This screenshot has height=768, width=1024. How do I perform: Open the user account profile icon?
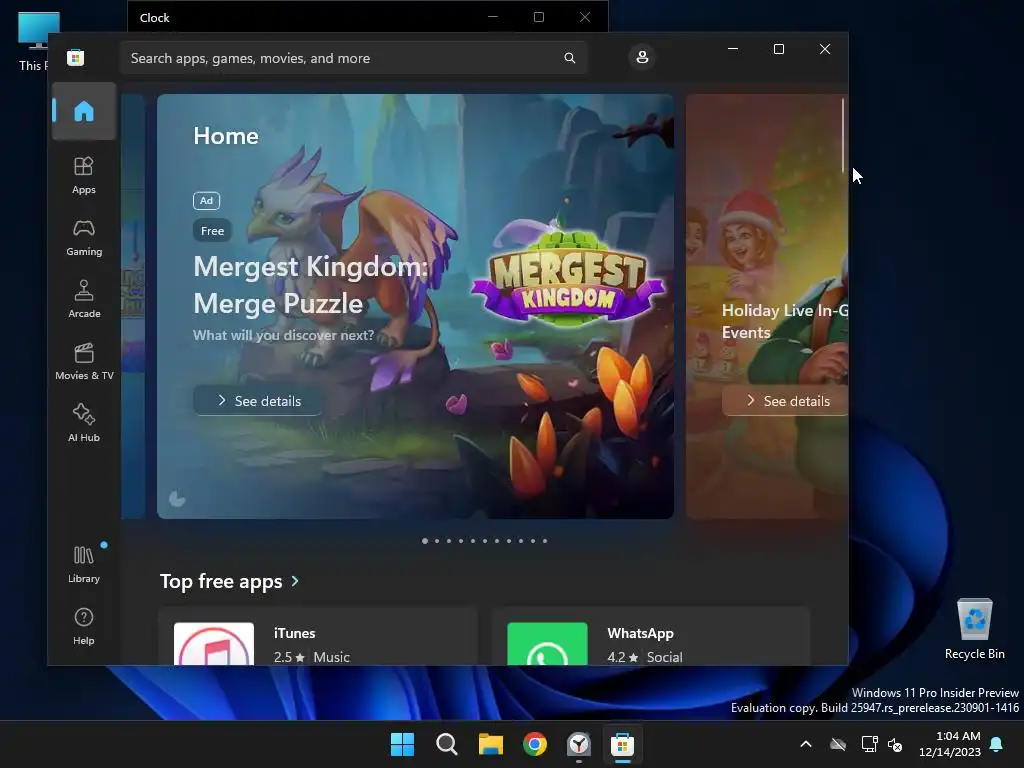click(642, 57)
